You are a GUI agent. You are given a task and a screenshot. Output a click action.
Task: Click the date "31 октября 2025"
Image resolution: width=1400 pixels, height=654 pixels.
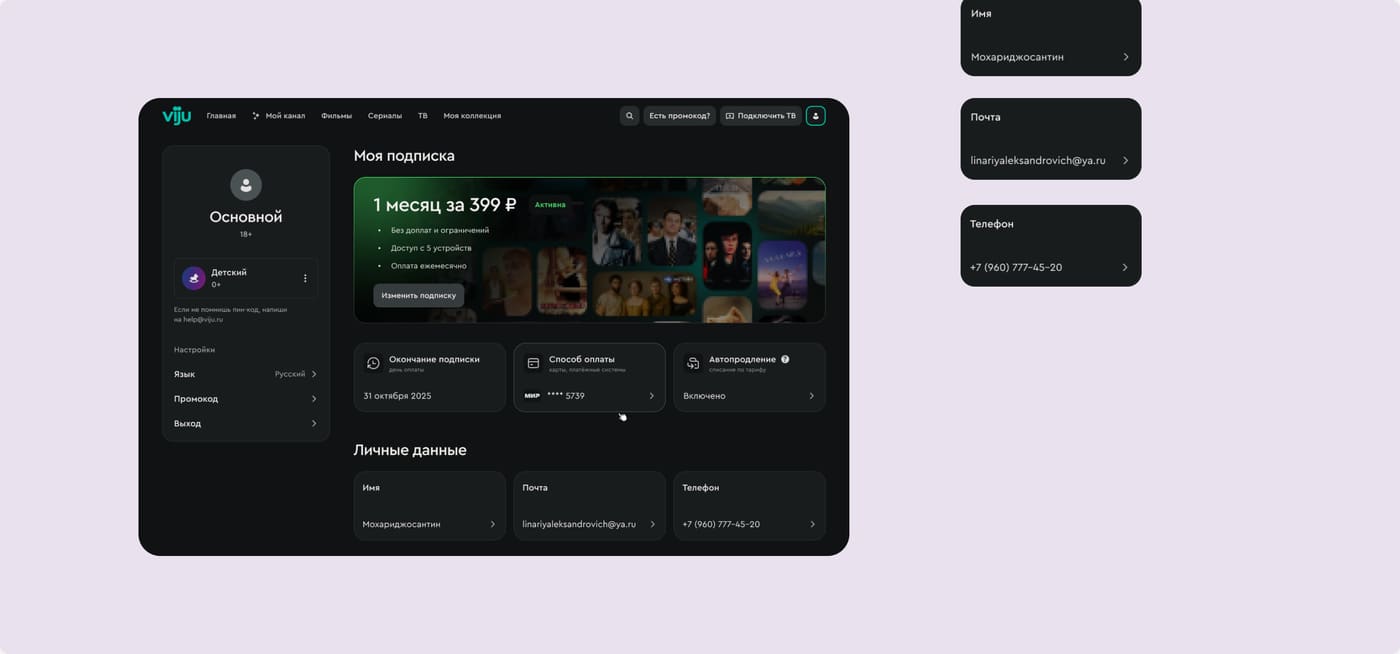tap(397, 396)
